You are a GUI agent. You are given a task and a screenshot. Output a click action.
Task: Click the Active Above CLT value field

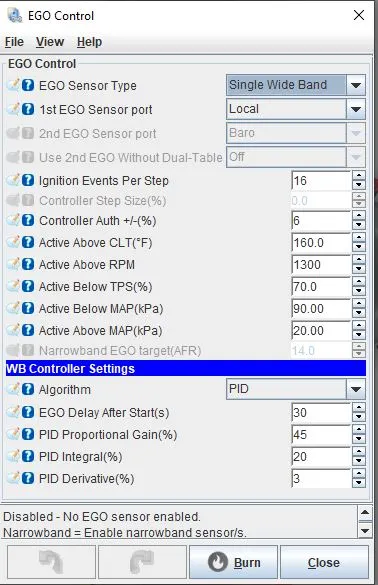[321, 243]
